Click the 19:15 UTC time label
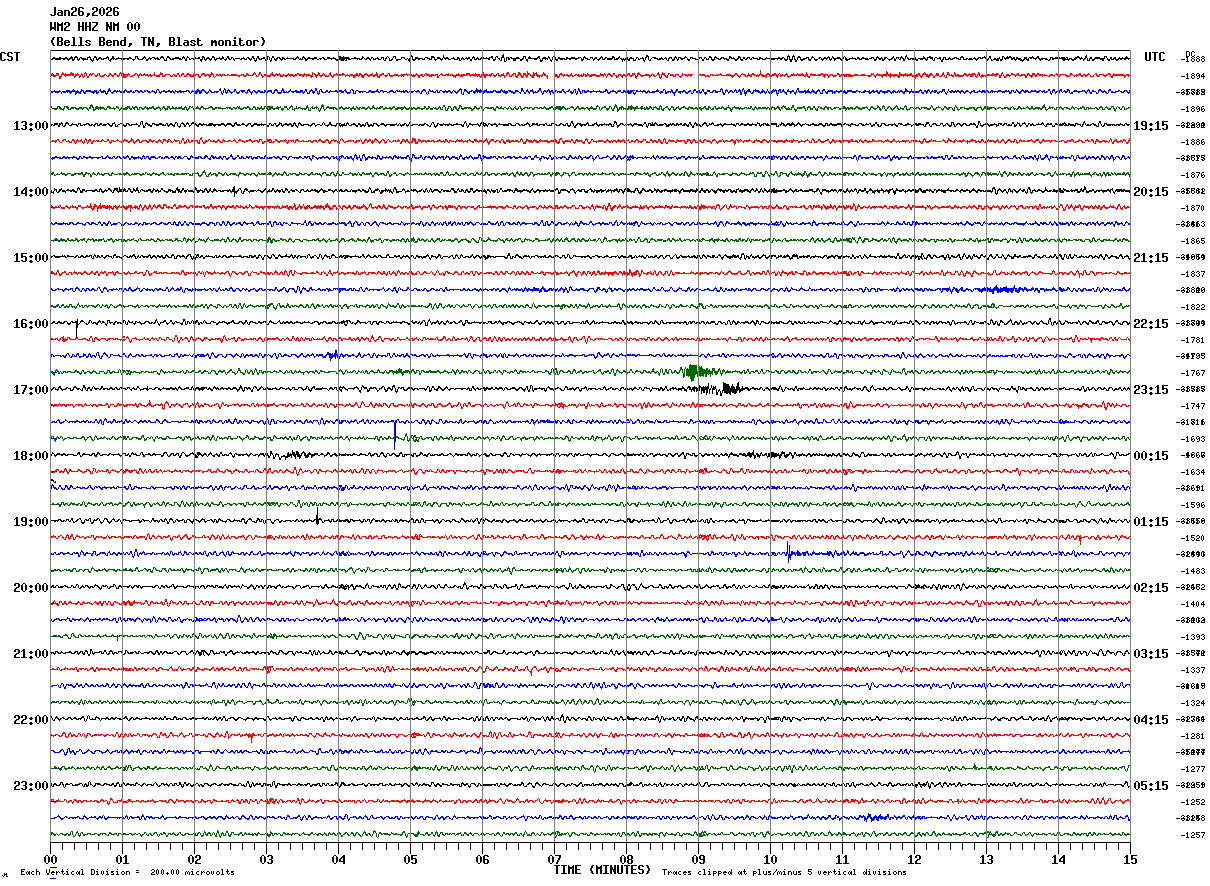Viewport: 1210px width, 886px height. click(x=1151, y=126)
